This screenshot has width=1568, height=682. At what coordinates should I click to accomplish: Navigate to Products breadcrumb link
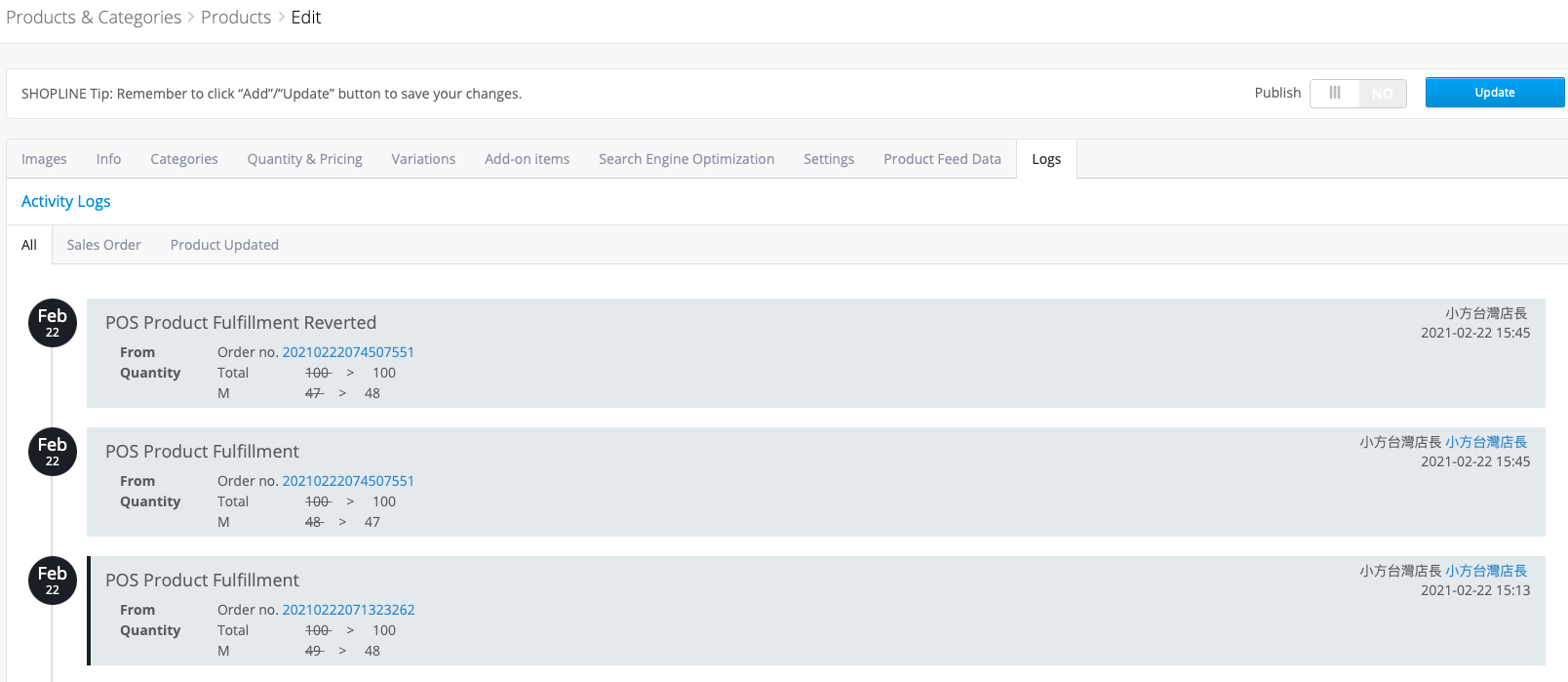pyautogui.click(x=236, y=18)
